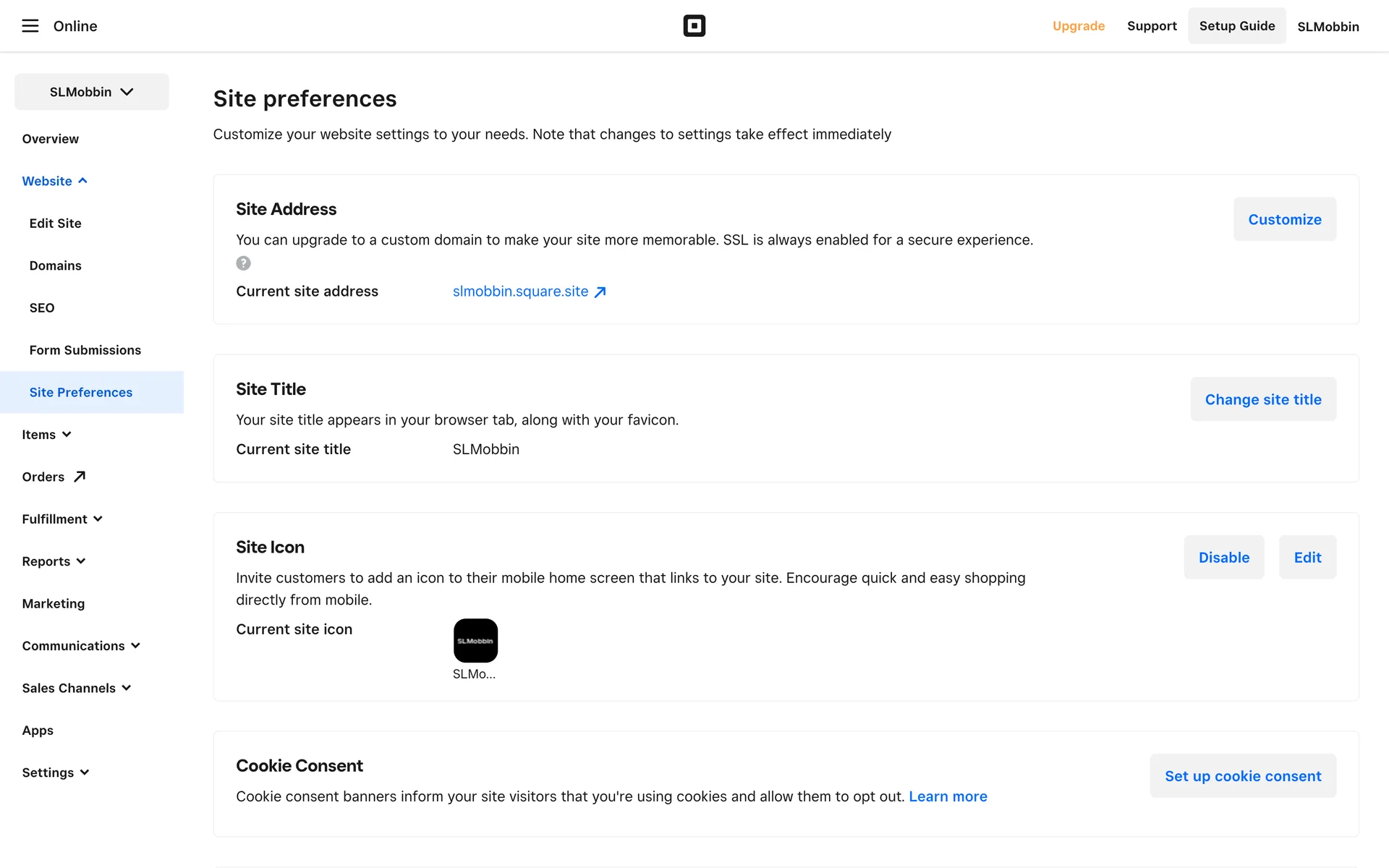Viewport: 1389px width, 868px height.
Task: Click the current site icon thumbnail
Action: pyautogui.click(x=475, y=641)
